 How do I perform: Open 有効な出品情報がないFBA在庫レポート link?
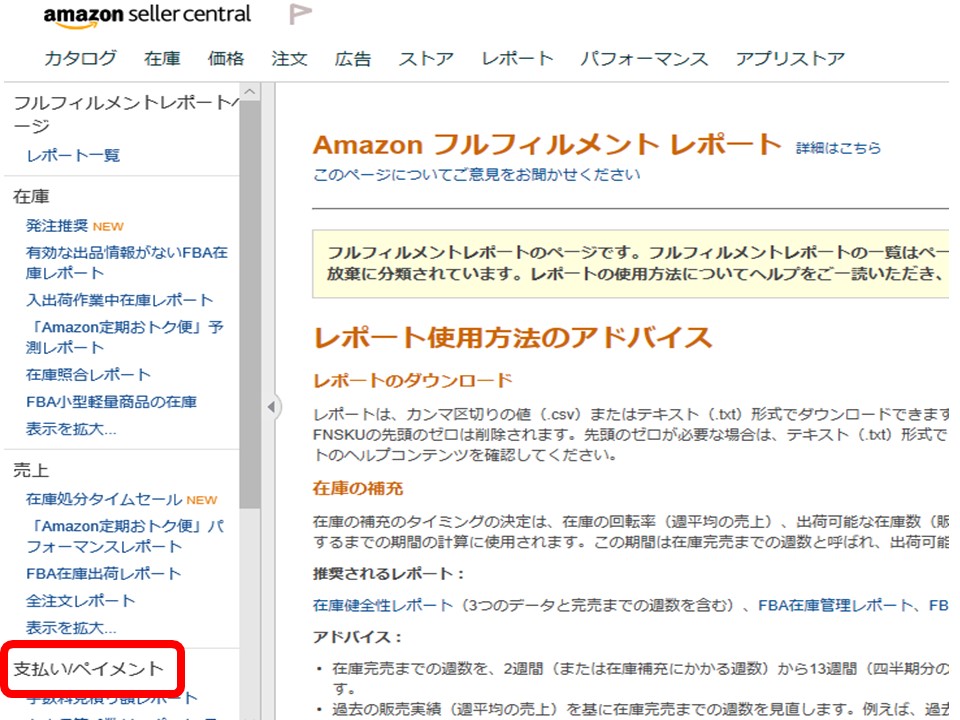pos(127,263)
